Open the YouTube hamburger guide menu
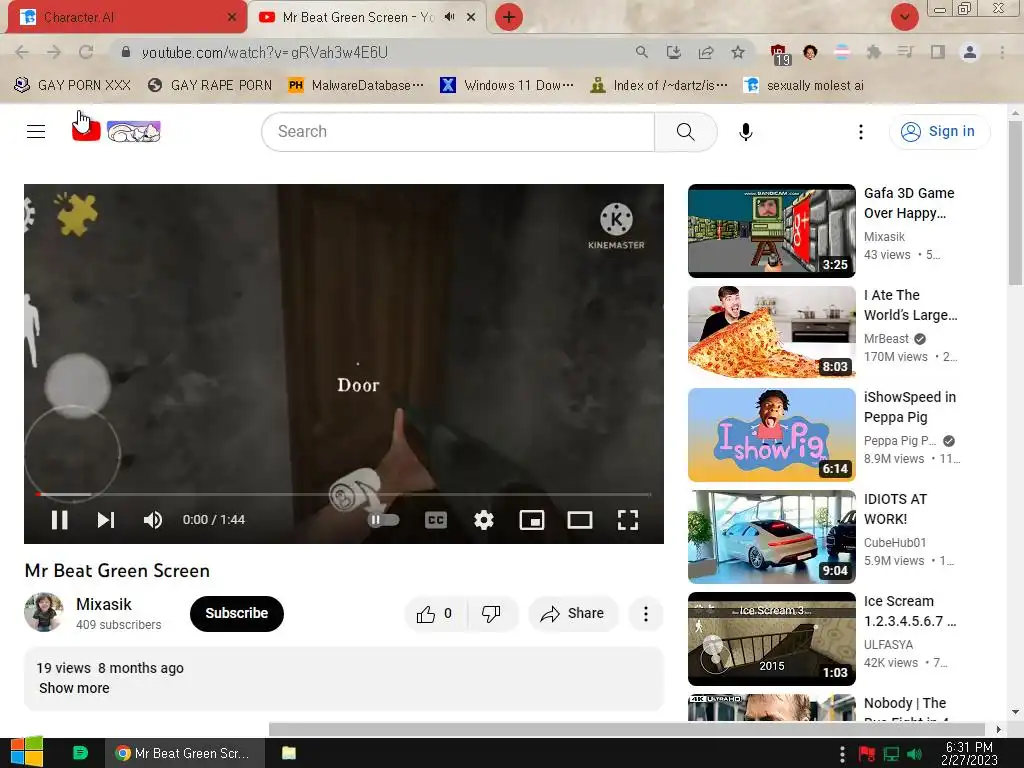This screenshot has height=768, width=1024. click(36, 131)
